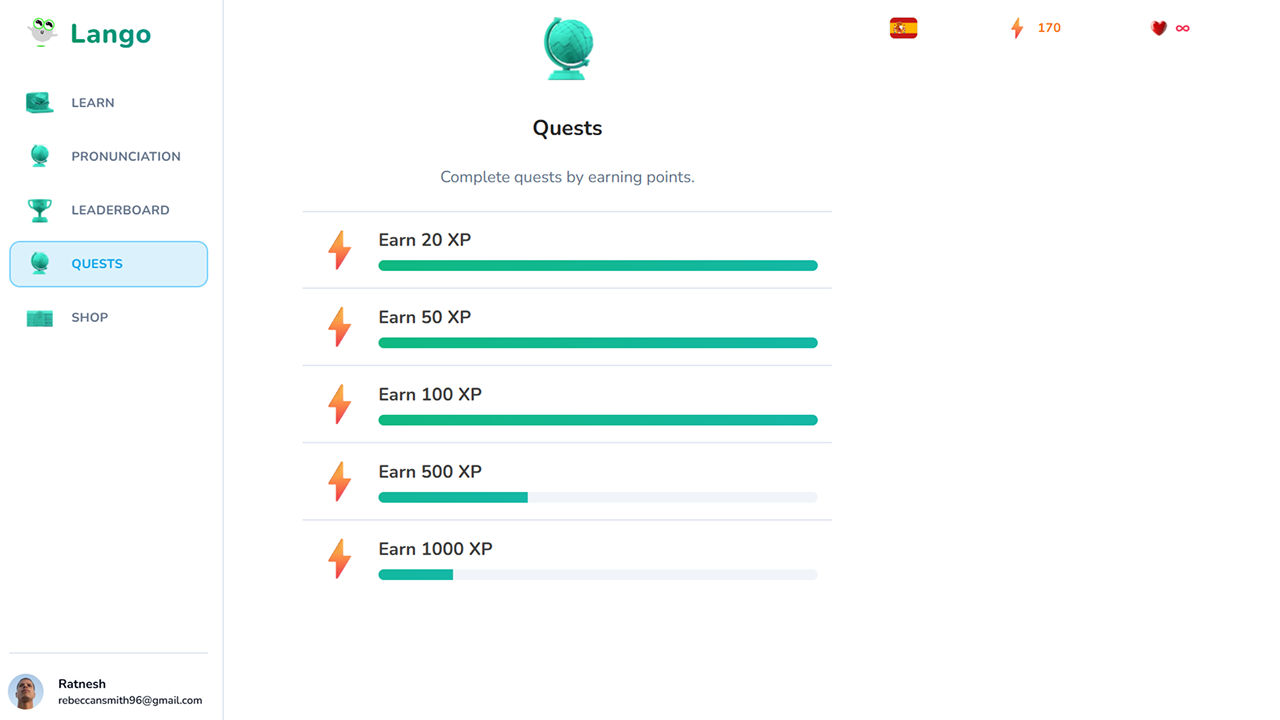Click the large globe icon above Quests
The image size is (1280, 720).
[x=568, y=48]
